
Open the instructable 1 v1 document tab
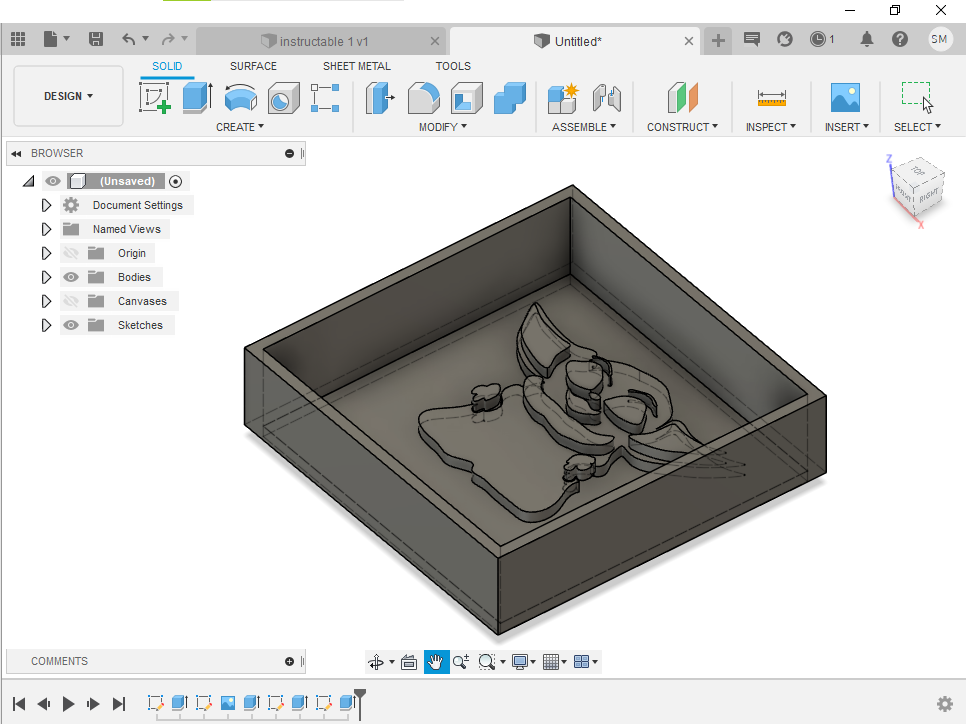click(323, 41)
